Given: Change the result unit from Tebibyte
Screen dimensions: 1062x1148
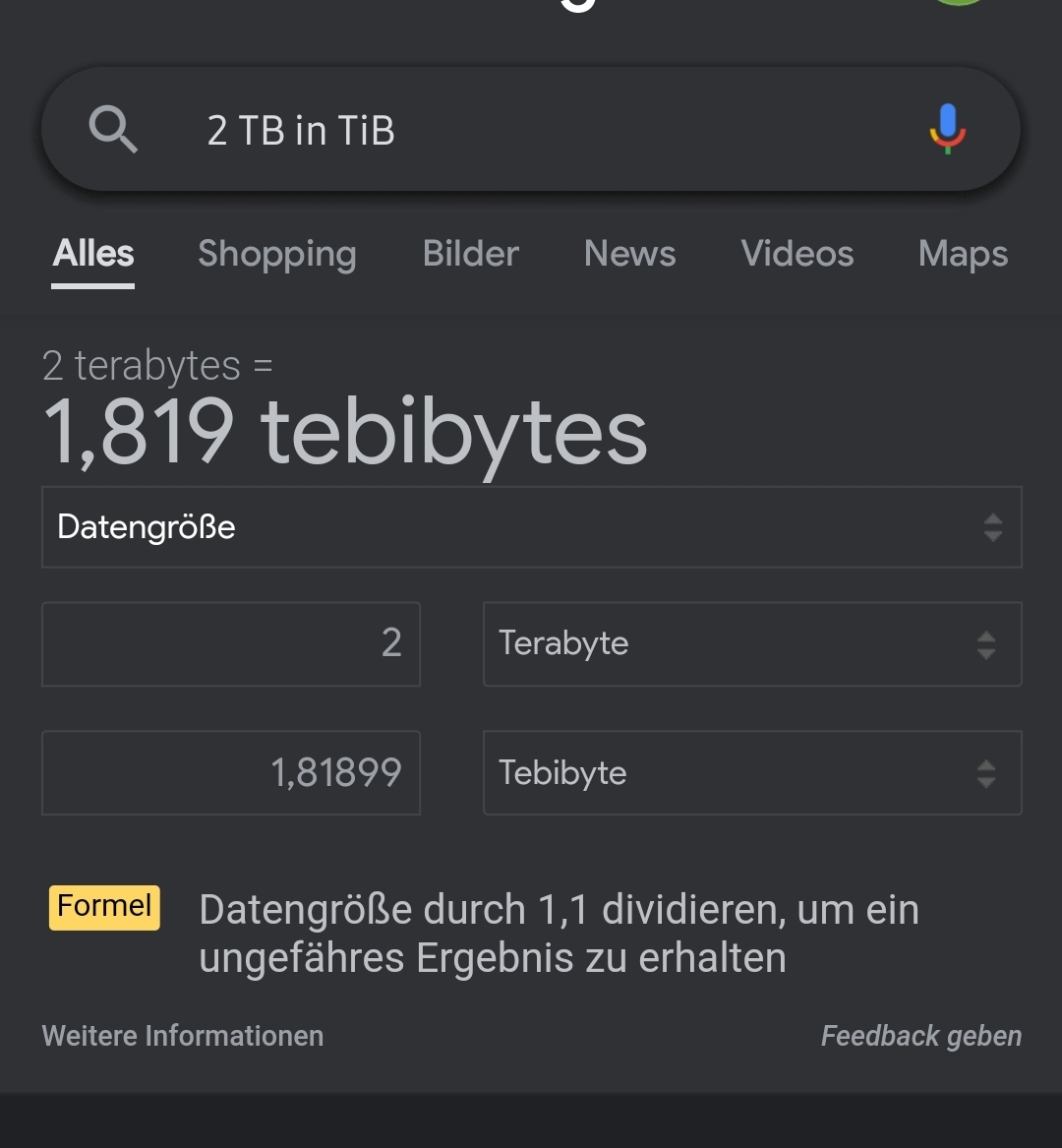Looking at the screenshot, I should point(752,773).
